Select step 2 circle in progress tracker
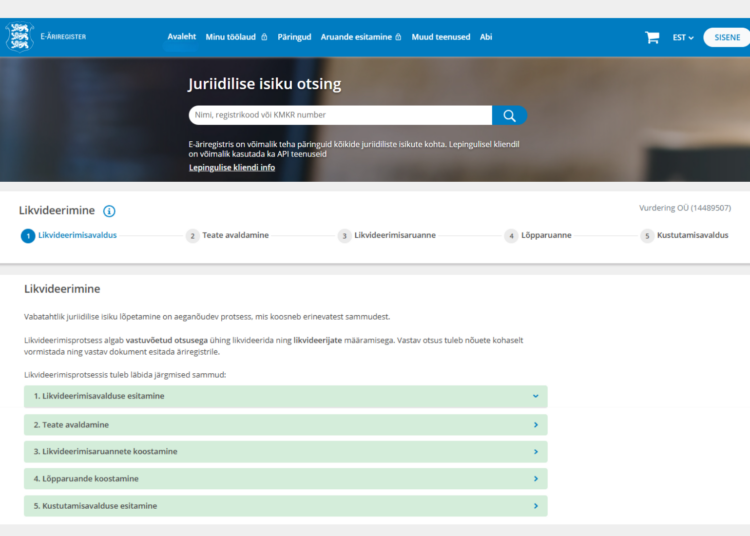The image size is (750, 536). coord(192,236)
